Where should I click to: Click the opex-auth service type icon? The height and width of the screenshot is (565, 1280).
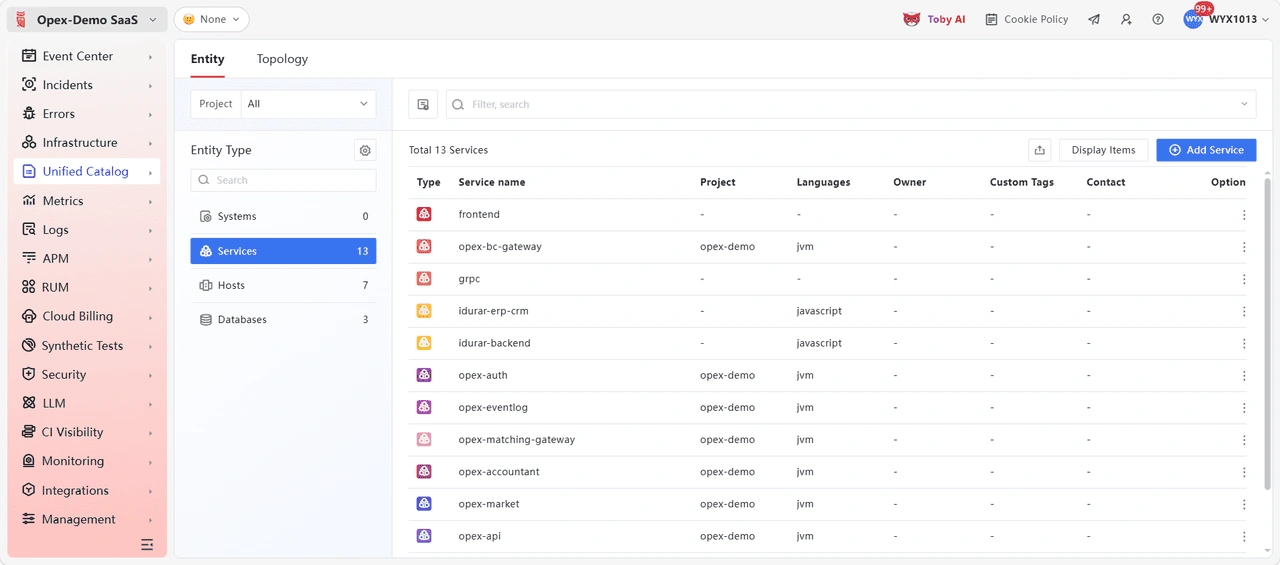(x=424, y=375)
